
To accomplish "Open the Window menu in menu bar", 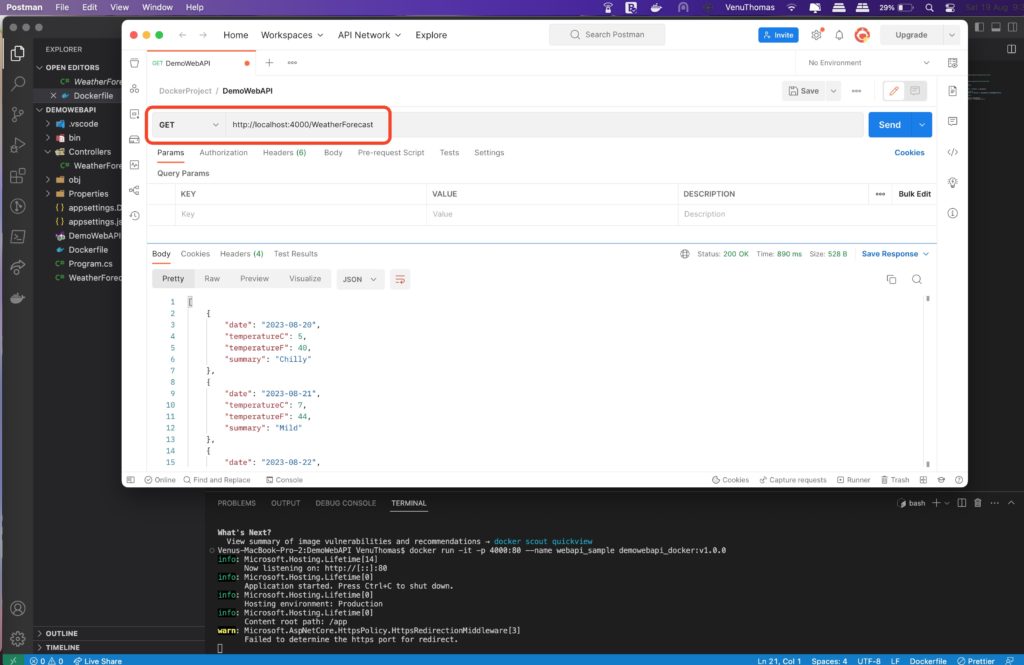I will [x=157, y=7].
